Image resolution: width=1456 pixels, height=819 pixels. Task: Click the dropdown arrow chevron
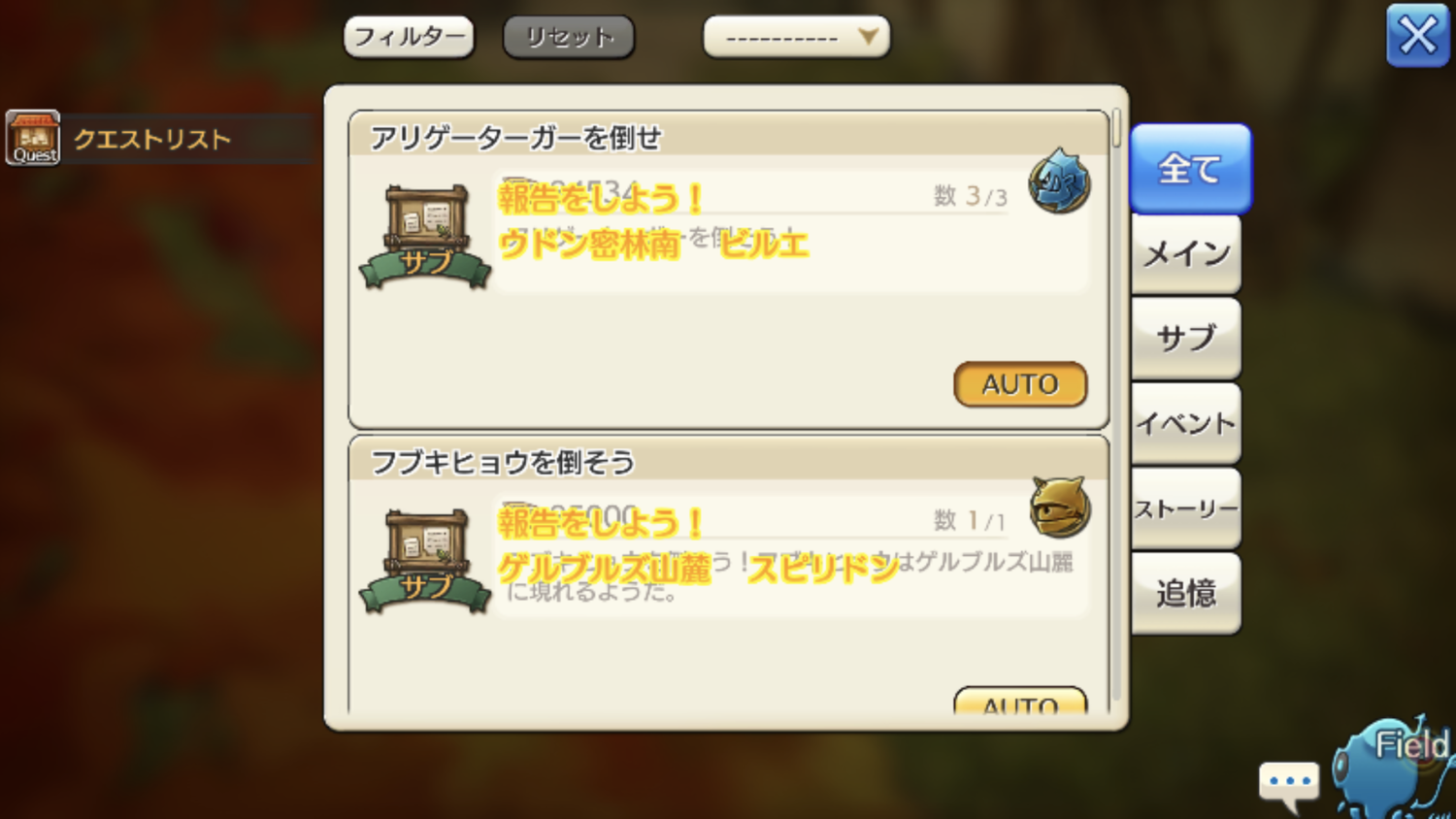[x=868, y=37]
